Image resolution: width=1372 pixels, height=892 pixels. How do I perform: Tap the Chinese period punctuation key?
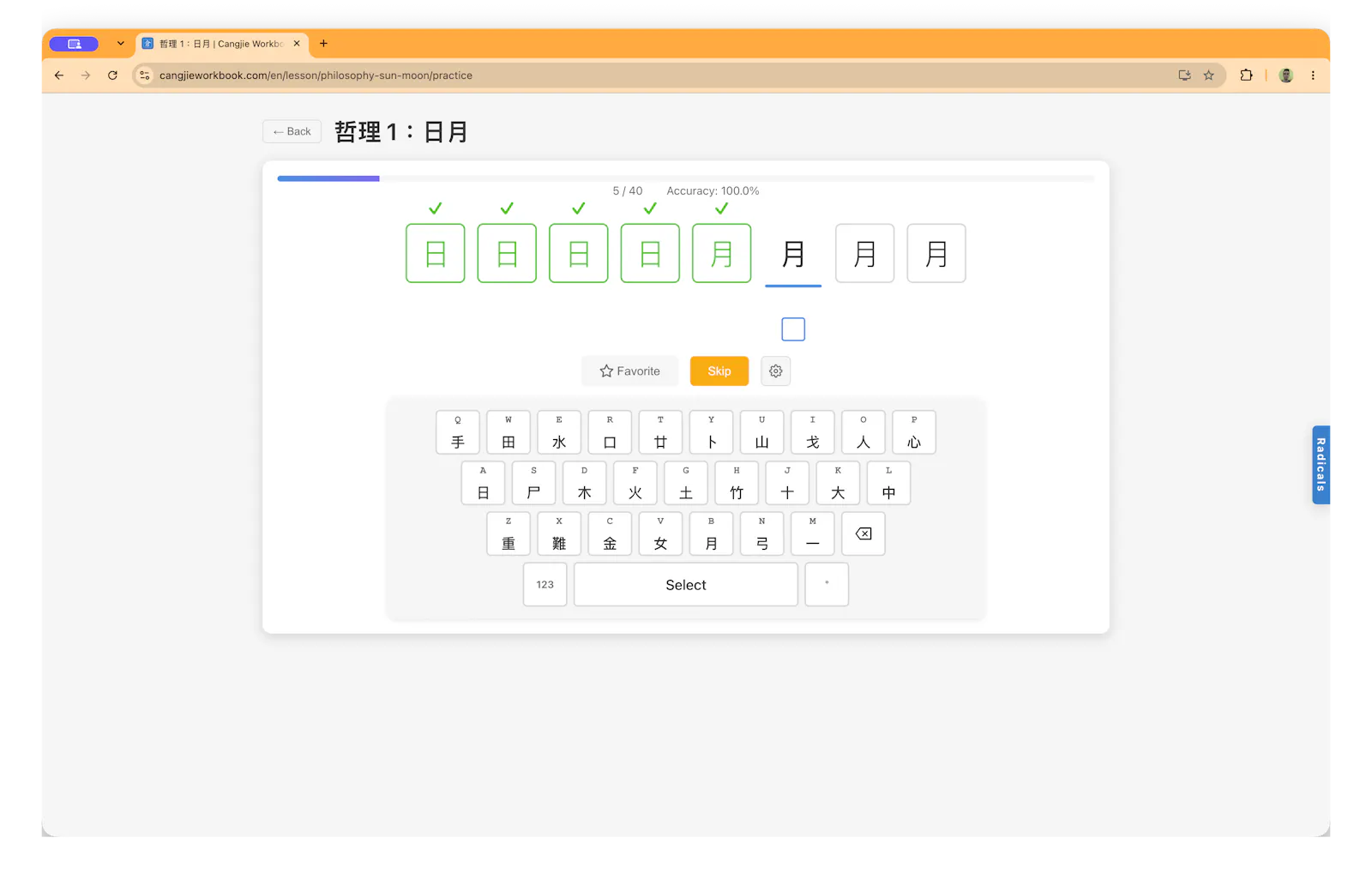[x=827, y=584]
